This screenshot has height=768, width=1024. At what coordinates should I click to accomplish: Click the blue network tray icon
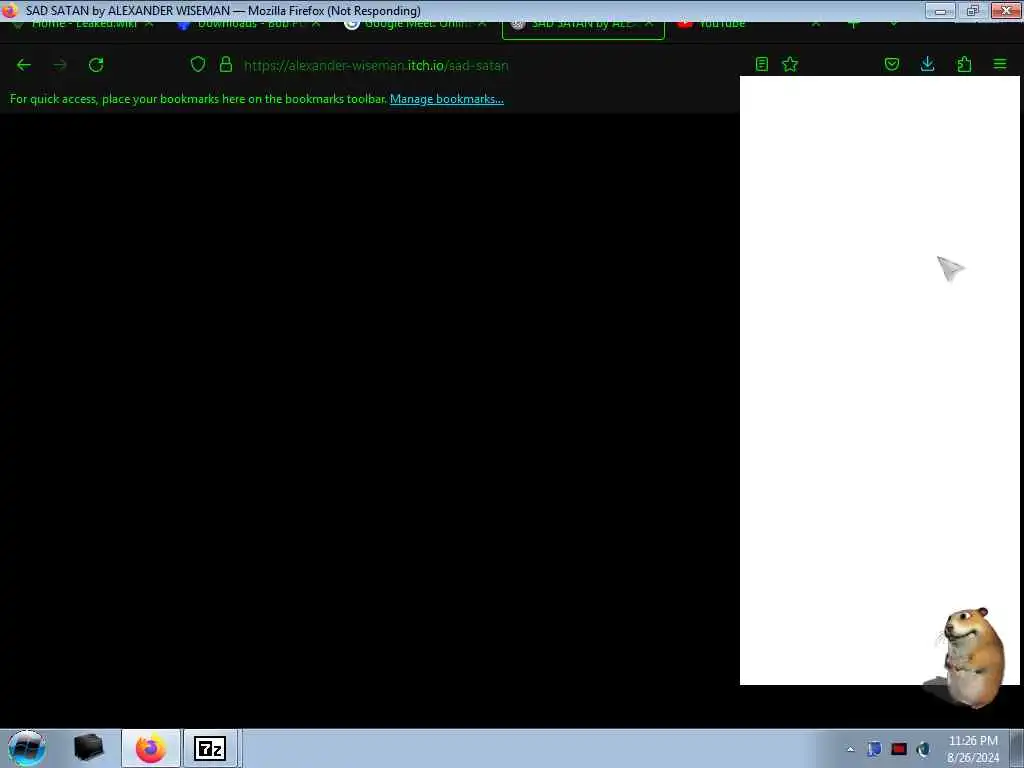874,749
